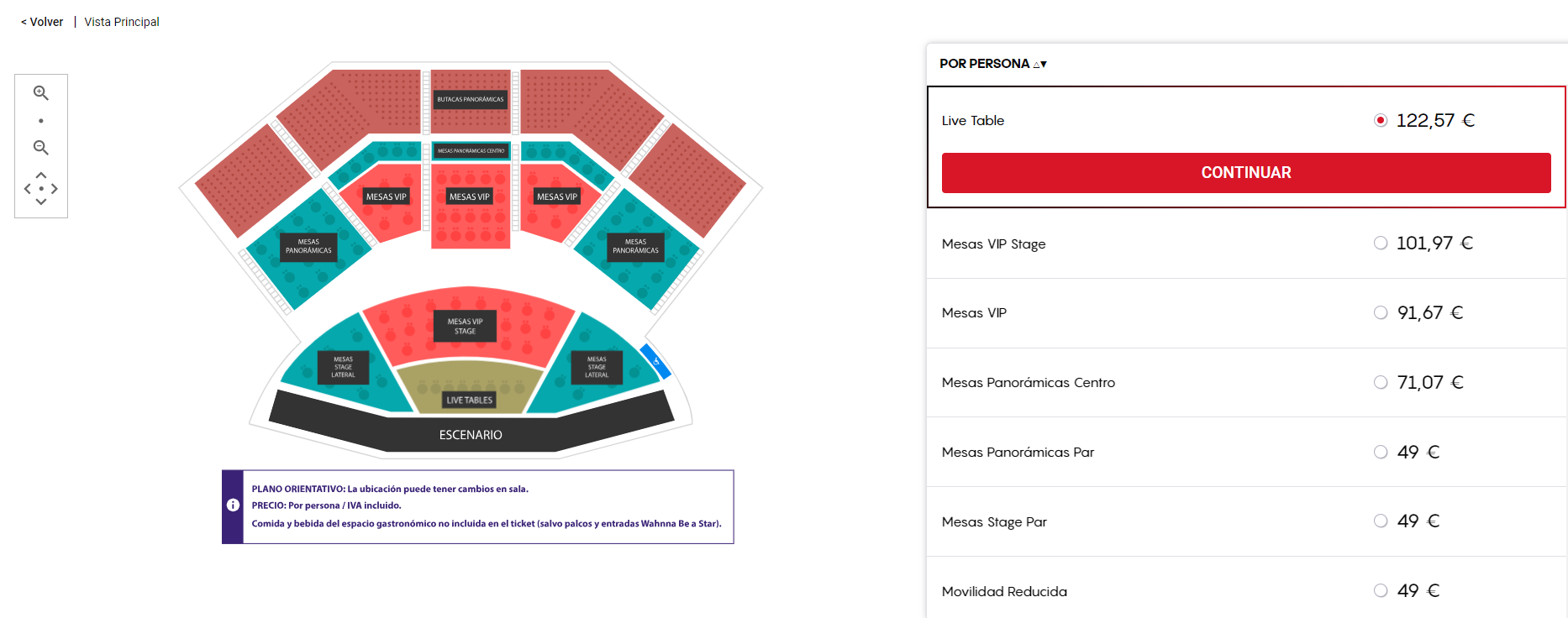Click the LIVE TABLES zone on the map
Screen dimensions: 1568x618
(x=469, y=390)
